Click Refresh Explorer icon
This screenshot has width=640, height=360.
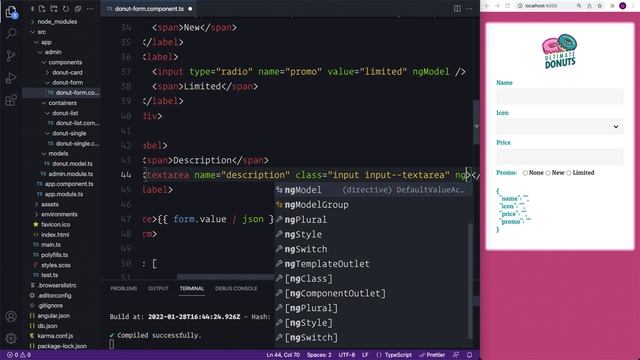click(x=66, y=9)
